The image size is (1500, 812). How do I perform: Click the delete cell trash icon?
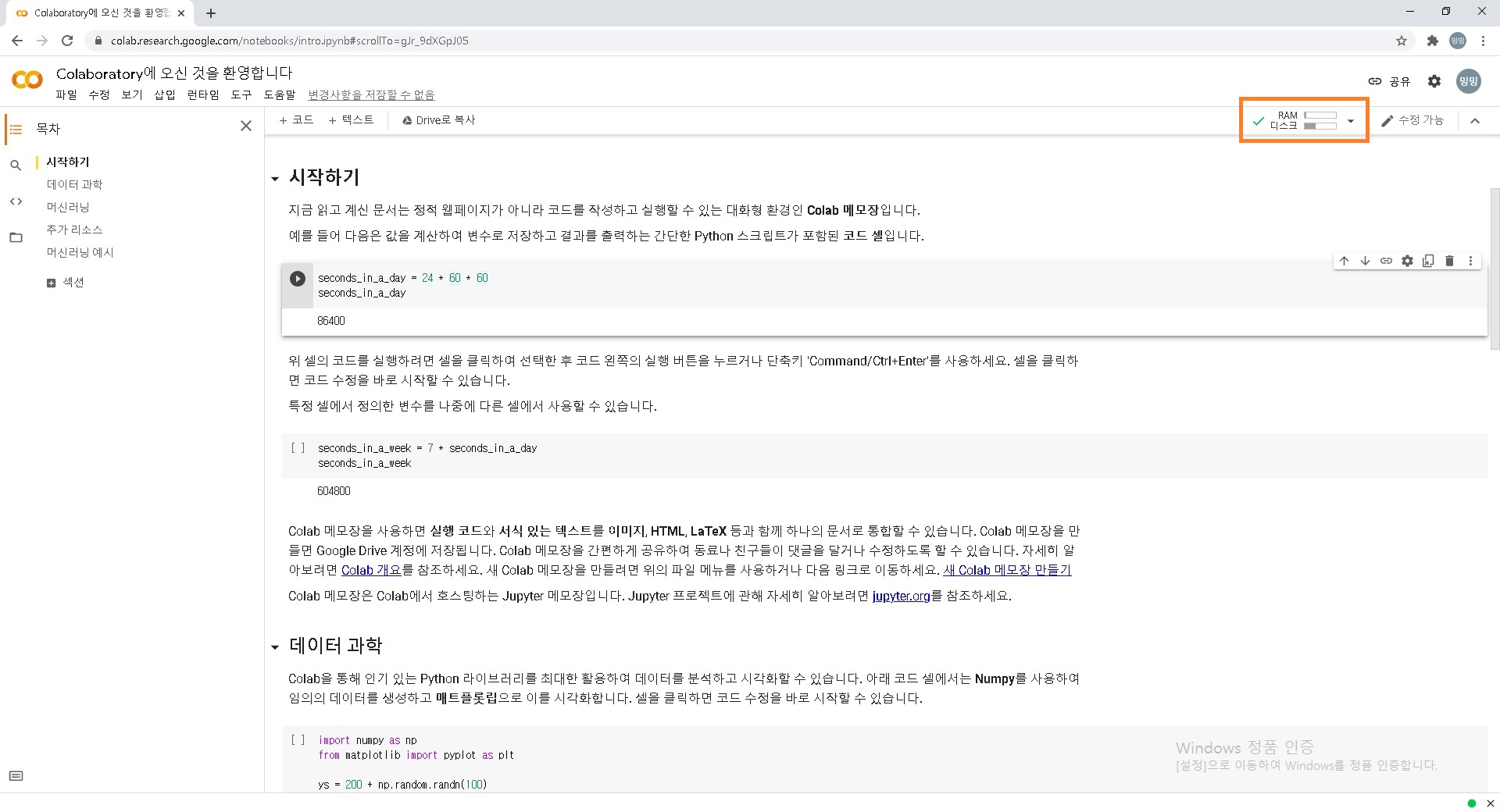tap(1449, 262)
